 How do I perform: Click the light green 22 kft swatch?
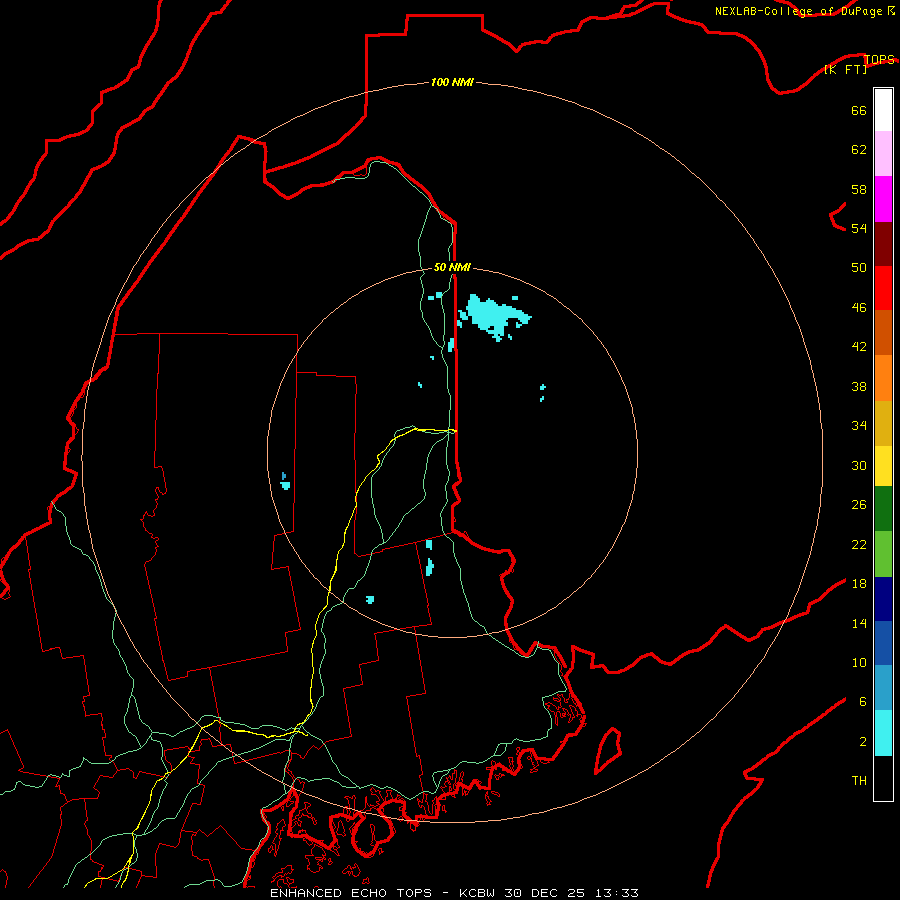(883, 554)
